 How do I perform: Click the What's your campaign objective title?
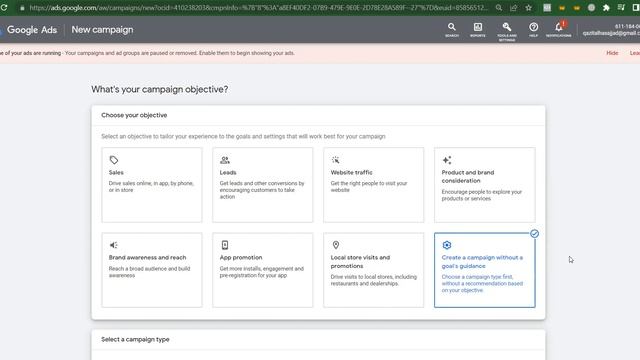coord(160,89)
